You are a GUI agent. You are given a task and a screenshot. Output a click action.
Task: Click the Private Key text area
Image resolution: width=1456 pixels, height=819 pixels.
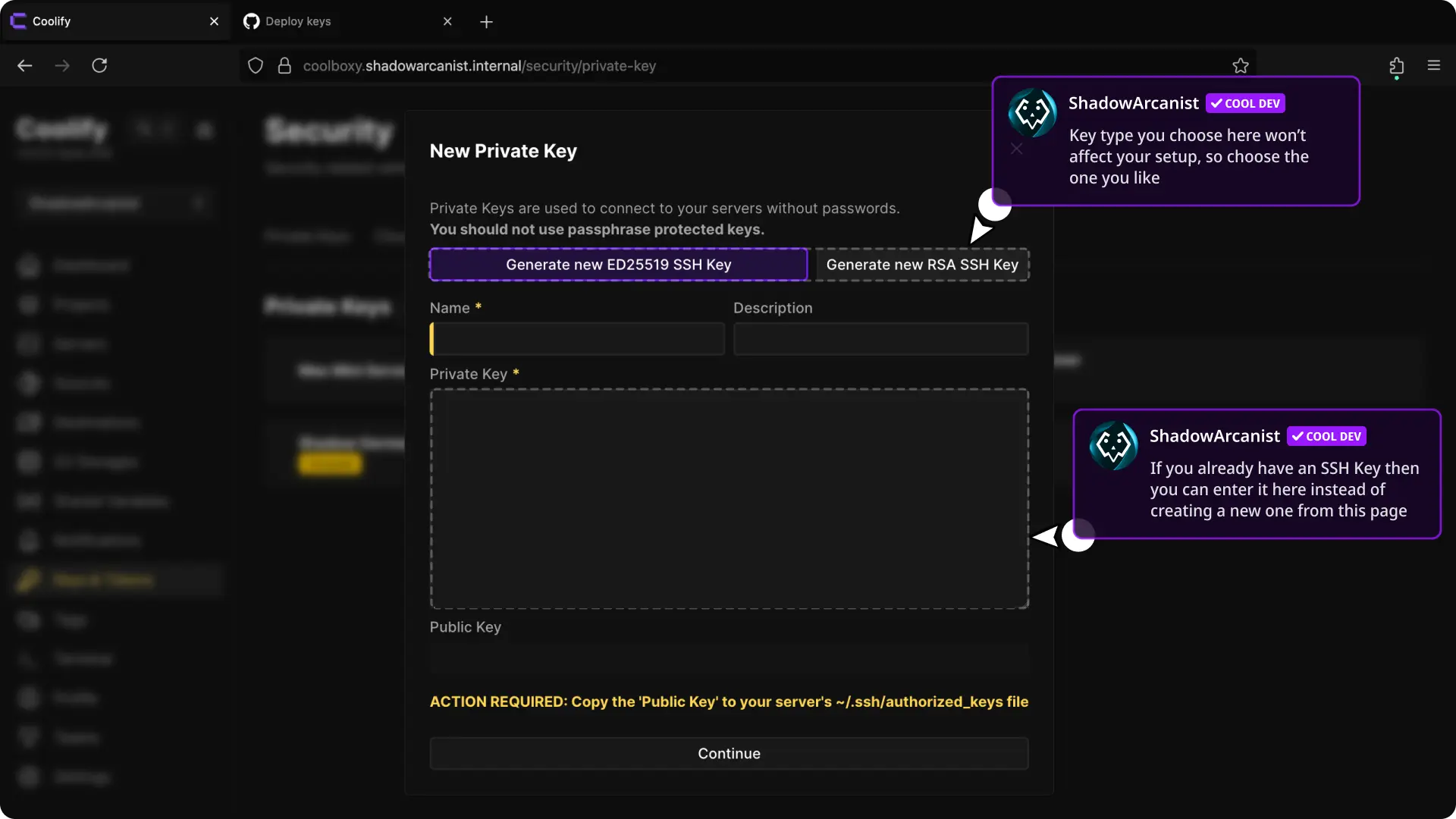729,498
